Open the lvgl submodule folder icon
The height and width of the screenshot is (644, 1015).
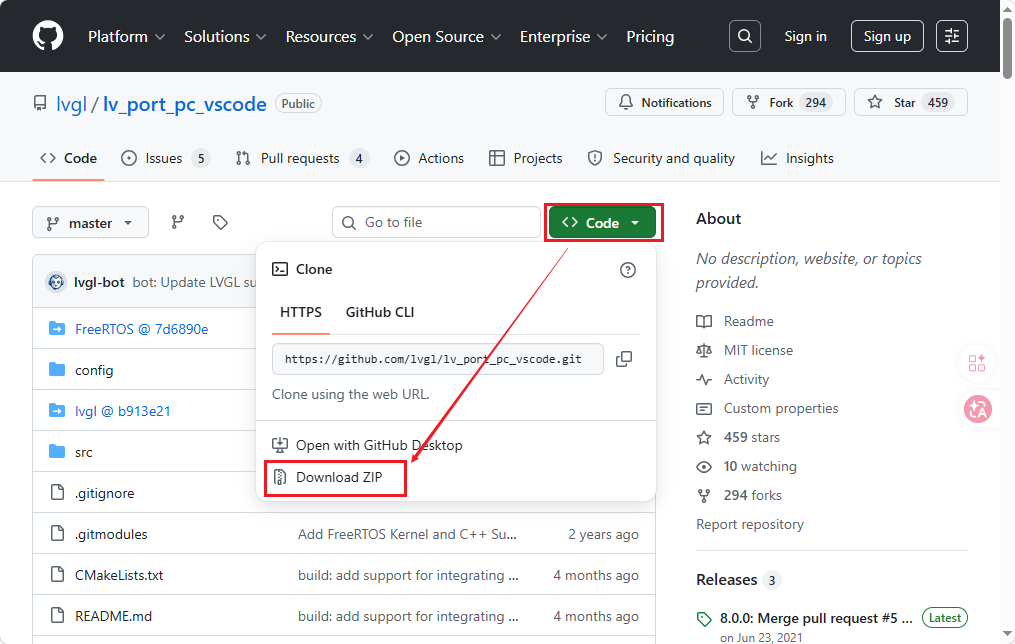57,410
